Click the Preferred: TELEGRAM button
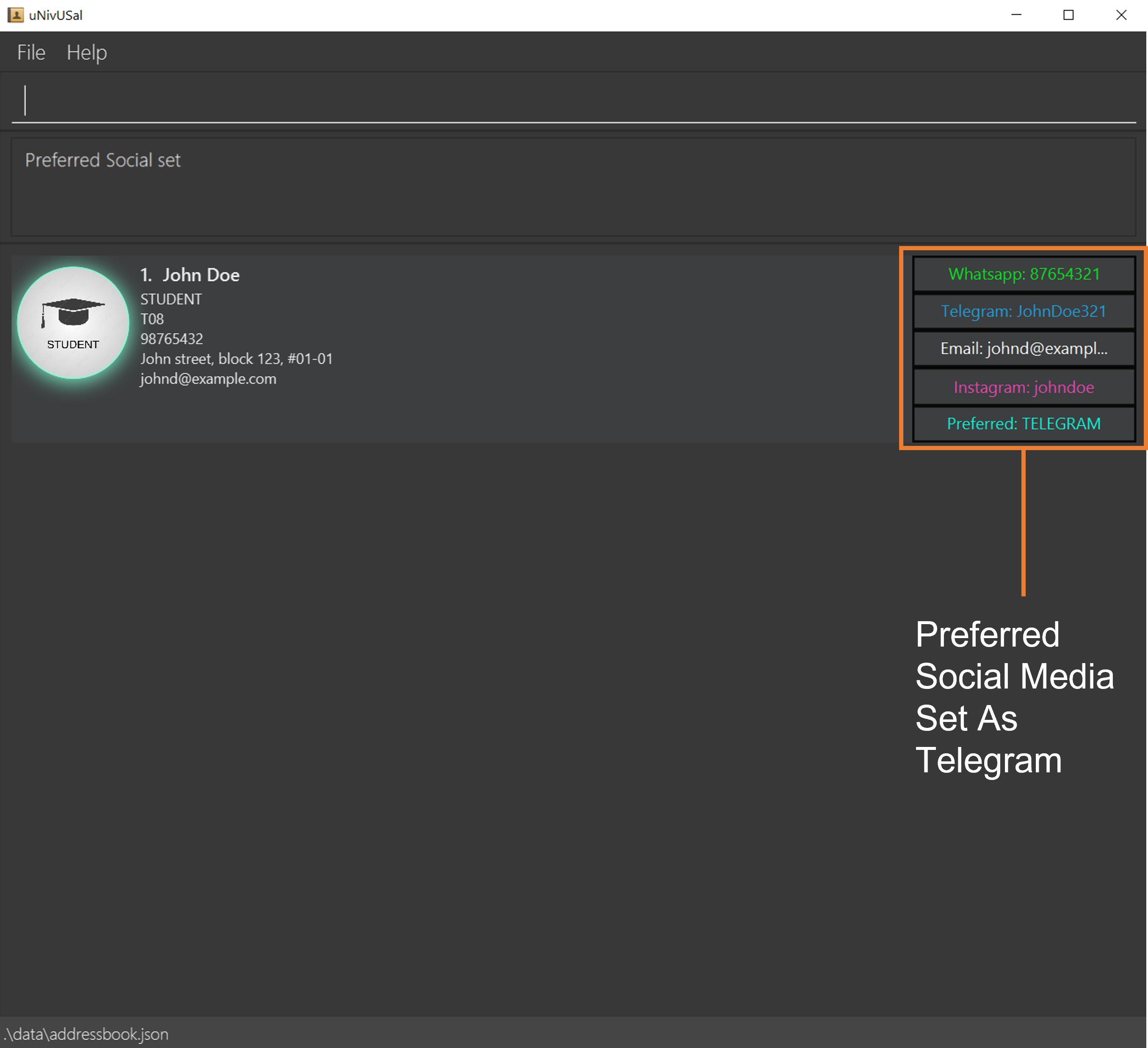Viewport: 1148px width, 1048px height. [x=1024, y=424]
